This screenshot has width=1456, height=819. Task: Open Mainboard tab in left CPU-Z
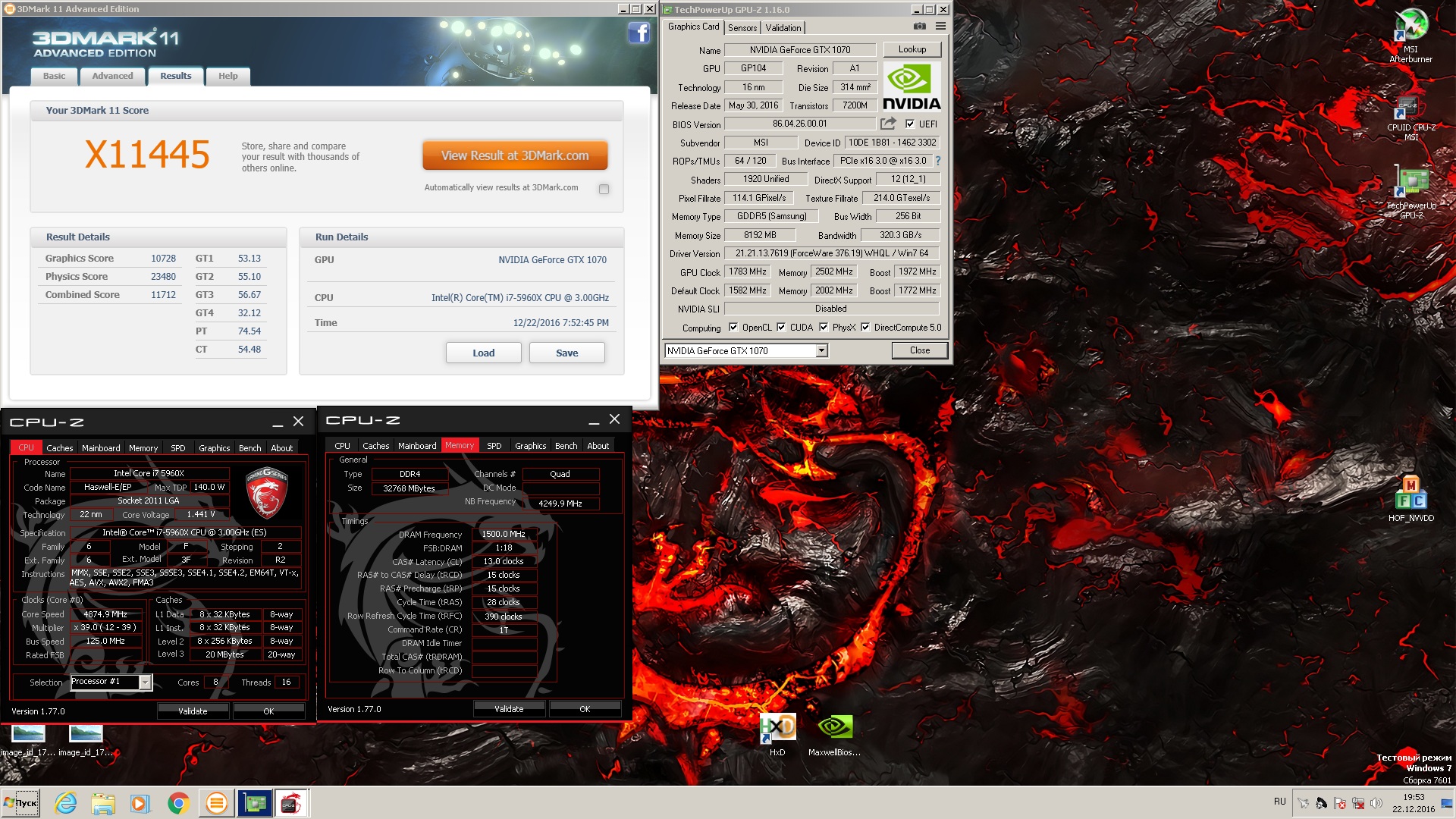101,448
